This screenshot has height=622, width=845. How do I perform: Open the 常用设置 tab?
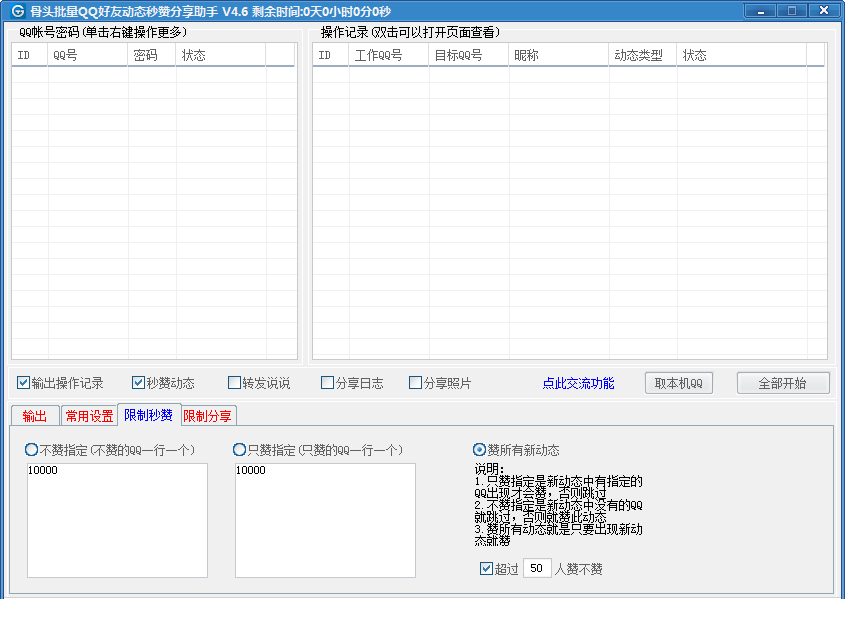click(x=89, y=416)
